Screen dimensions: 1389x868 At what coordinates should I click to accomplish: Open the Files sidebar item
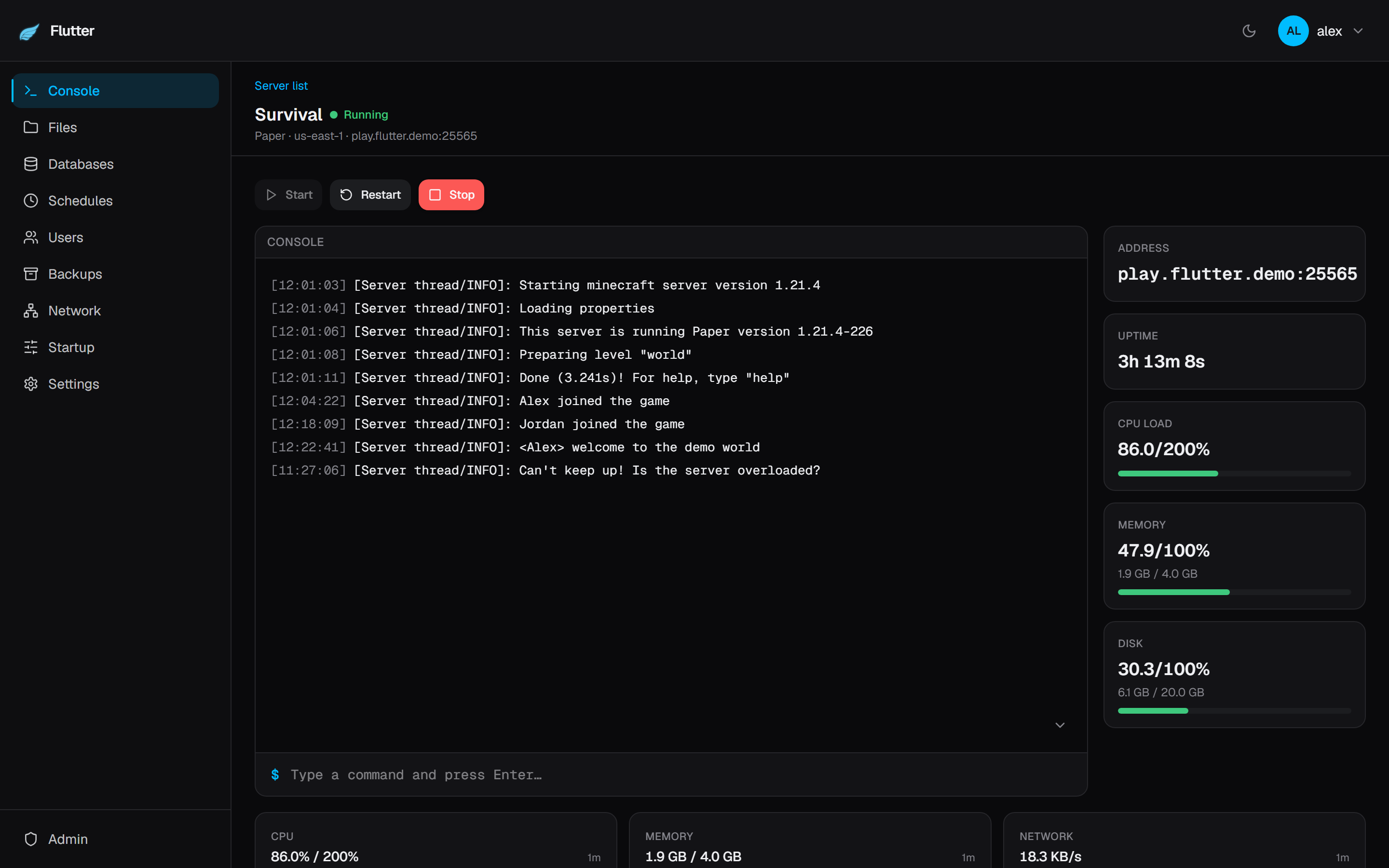(115, 127)
